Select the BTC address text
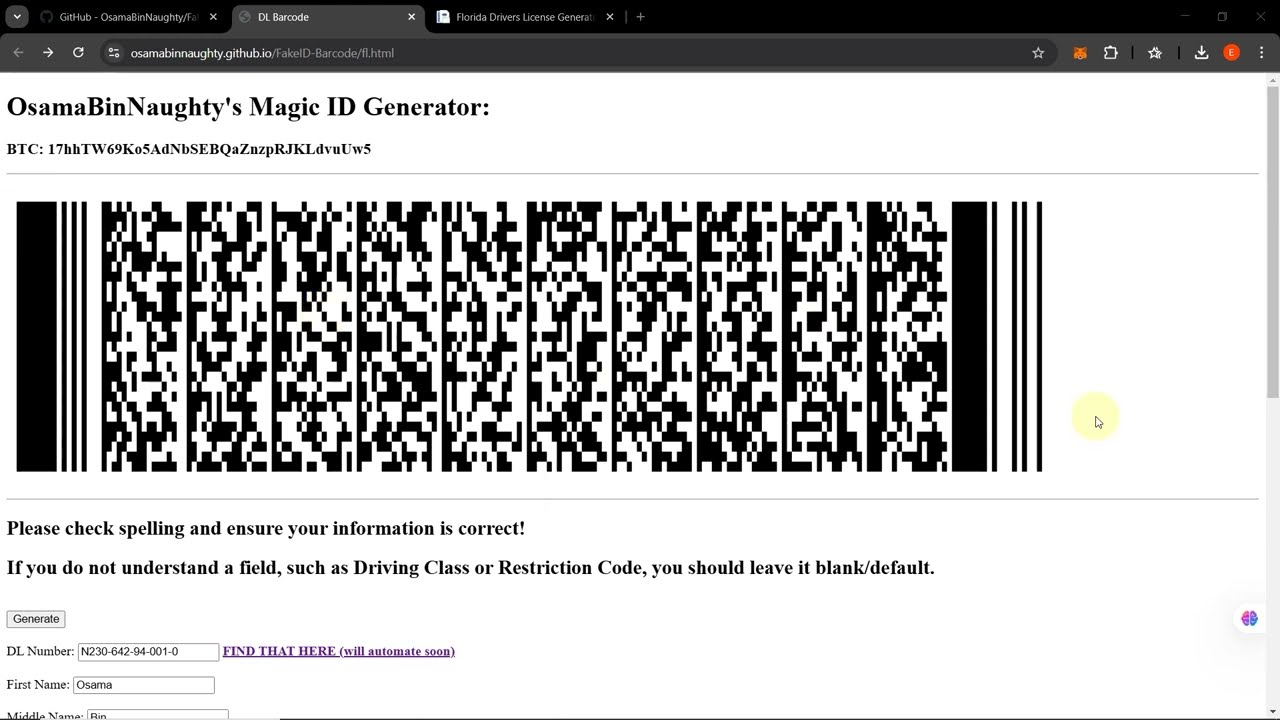This screenshot has width=1280, height=720. pos(209,149)
